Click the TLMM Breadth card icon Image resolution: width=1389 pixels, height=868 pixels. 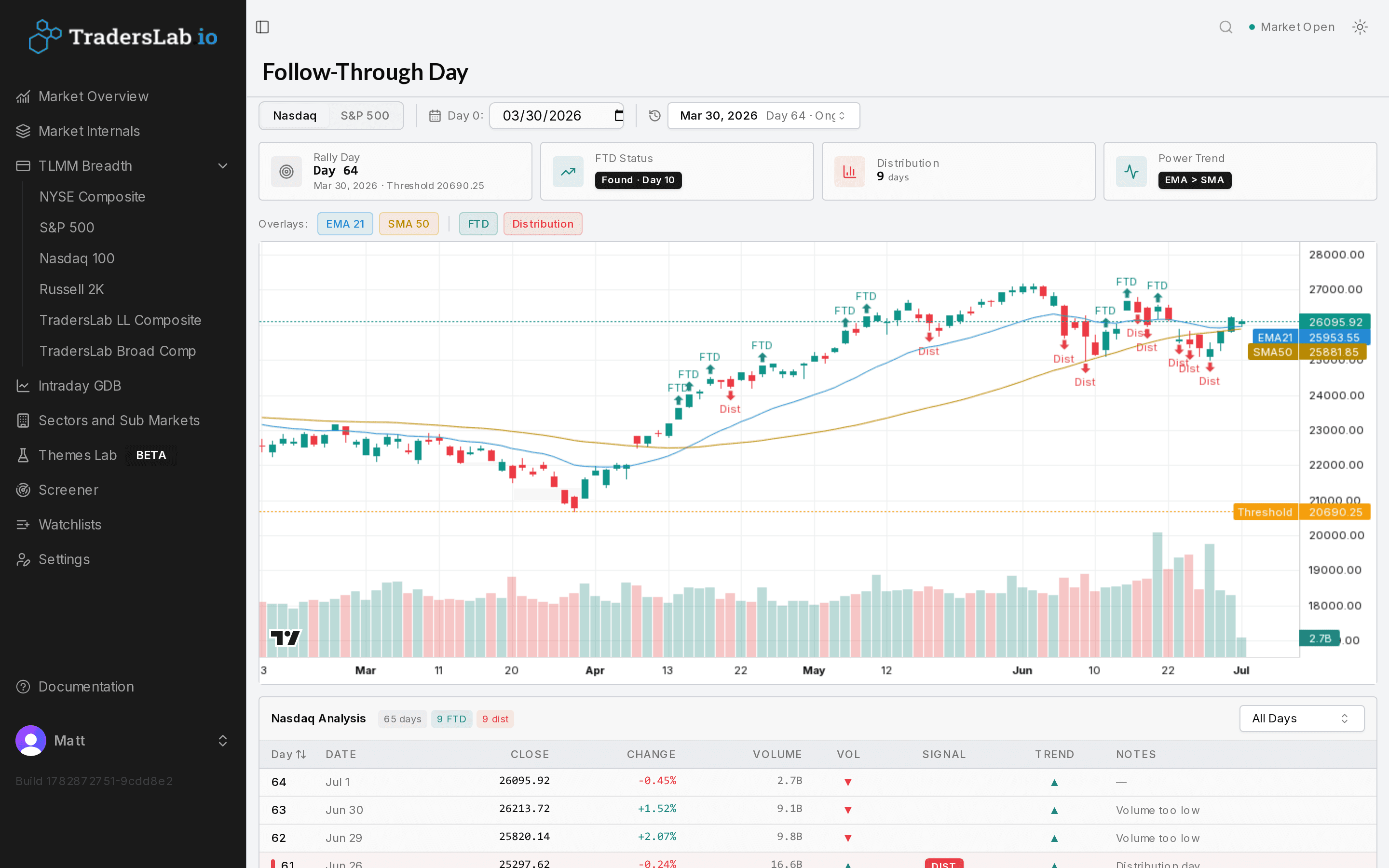click(x=23, y=166)
